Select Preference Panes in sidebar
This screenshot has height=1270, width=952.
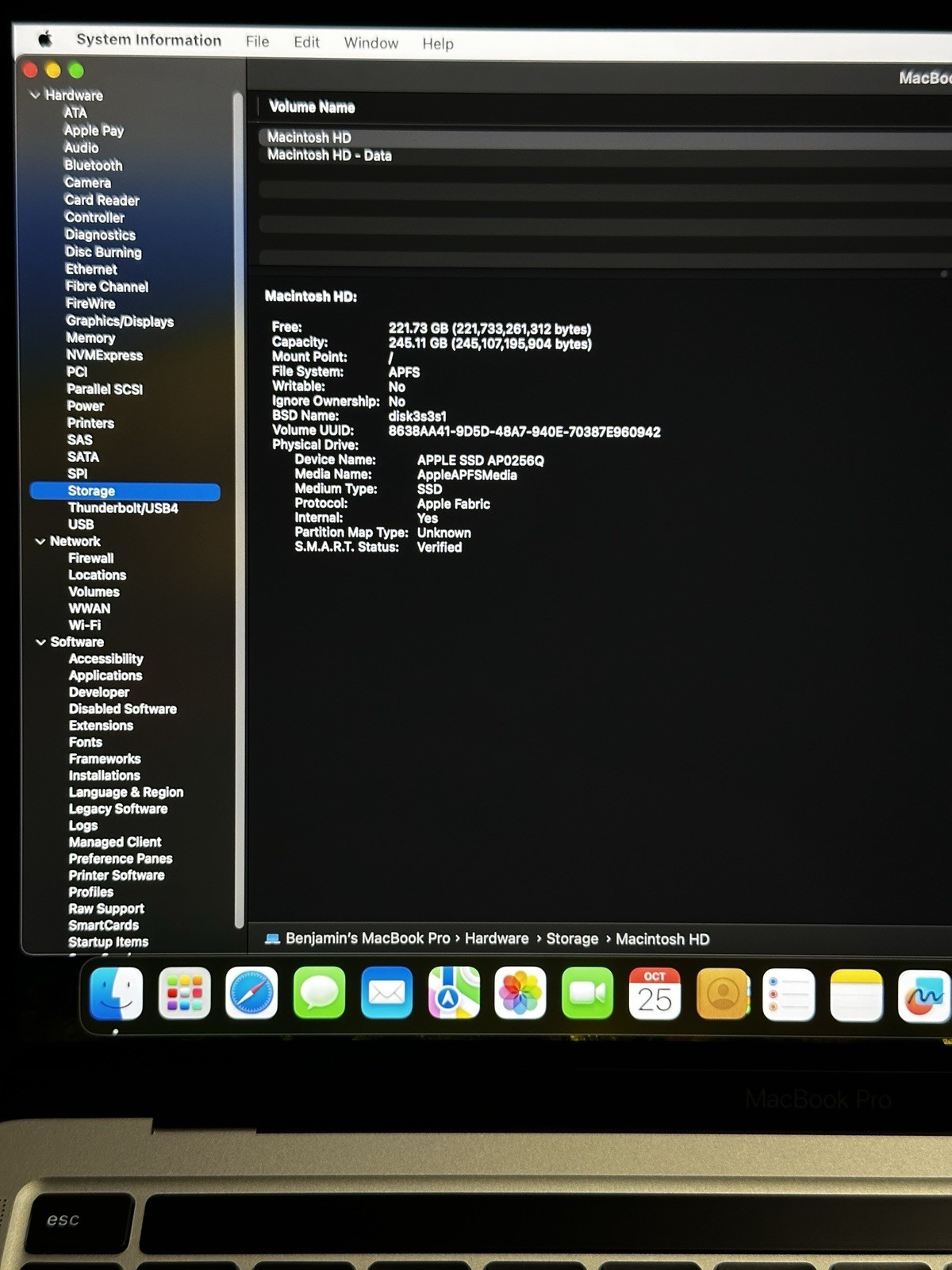tap(121, 859)
